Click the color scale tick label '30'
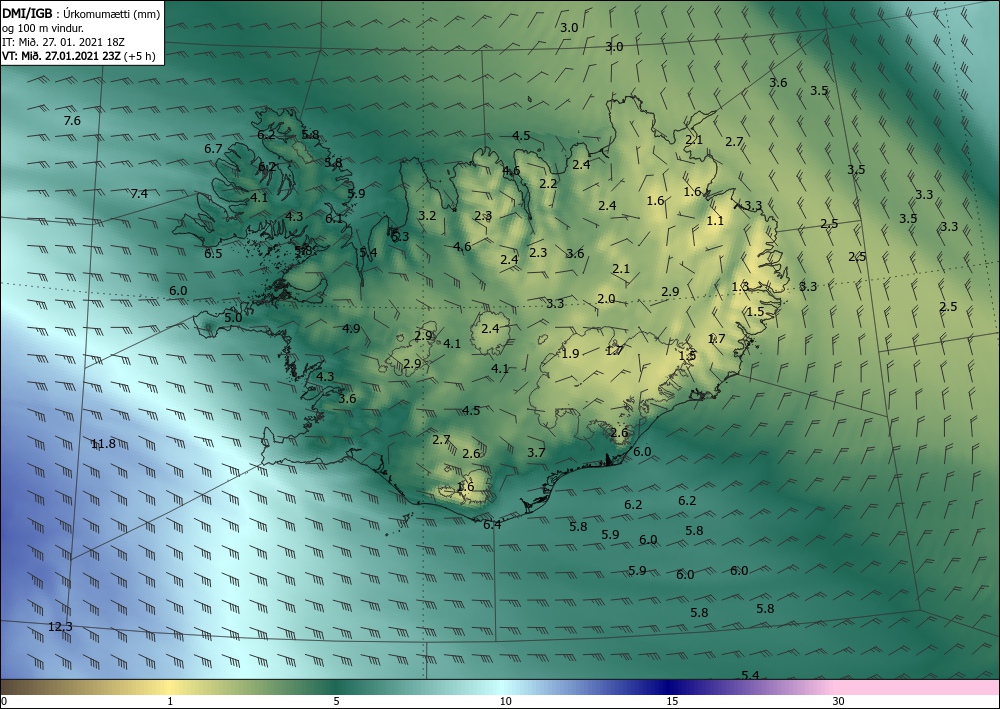 click(x=839, y=701)
